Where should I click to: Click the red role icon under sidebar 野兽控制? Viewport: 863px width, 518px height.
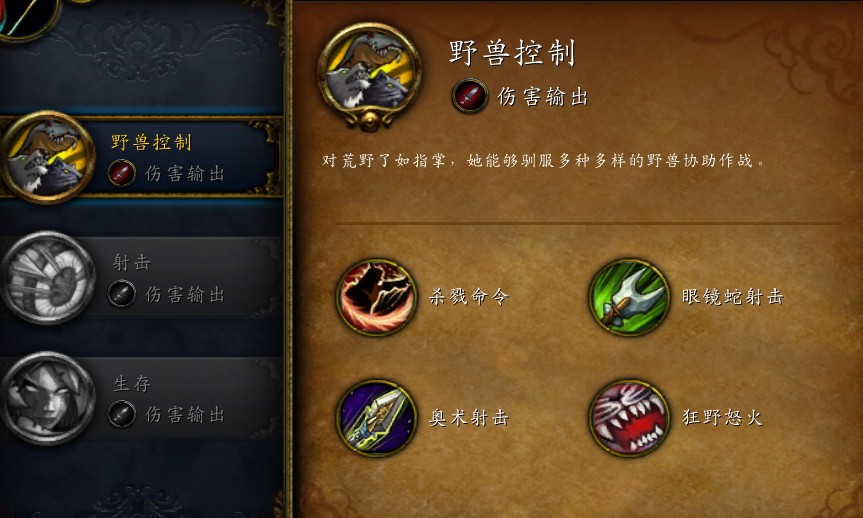point(122,173)
